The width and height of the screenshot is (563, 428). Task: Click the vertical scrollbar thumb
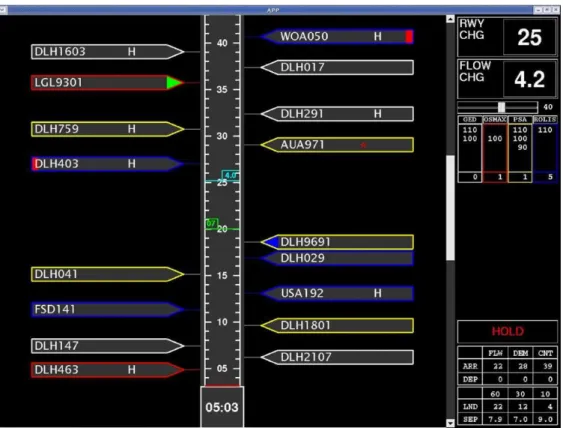tap(450, 208)
